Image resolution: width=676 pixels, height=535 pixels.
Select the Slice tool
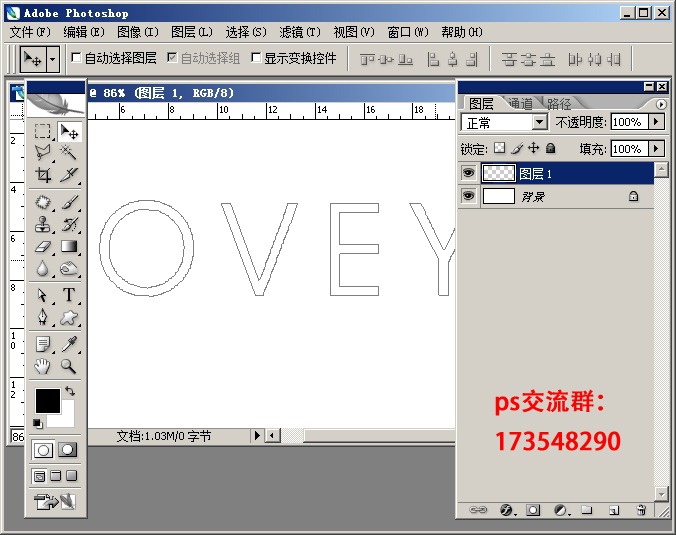pos(69,175)
